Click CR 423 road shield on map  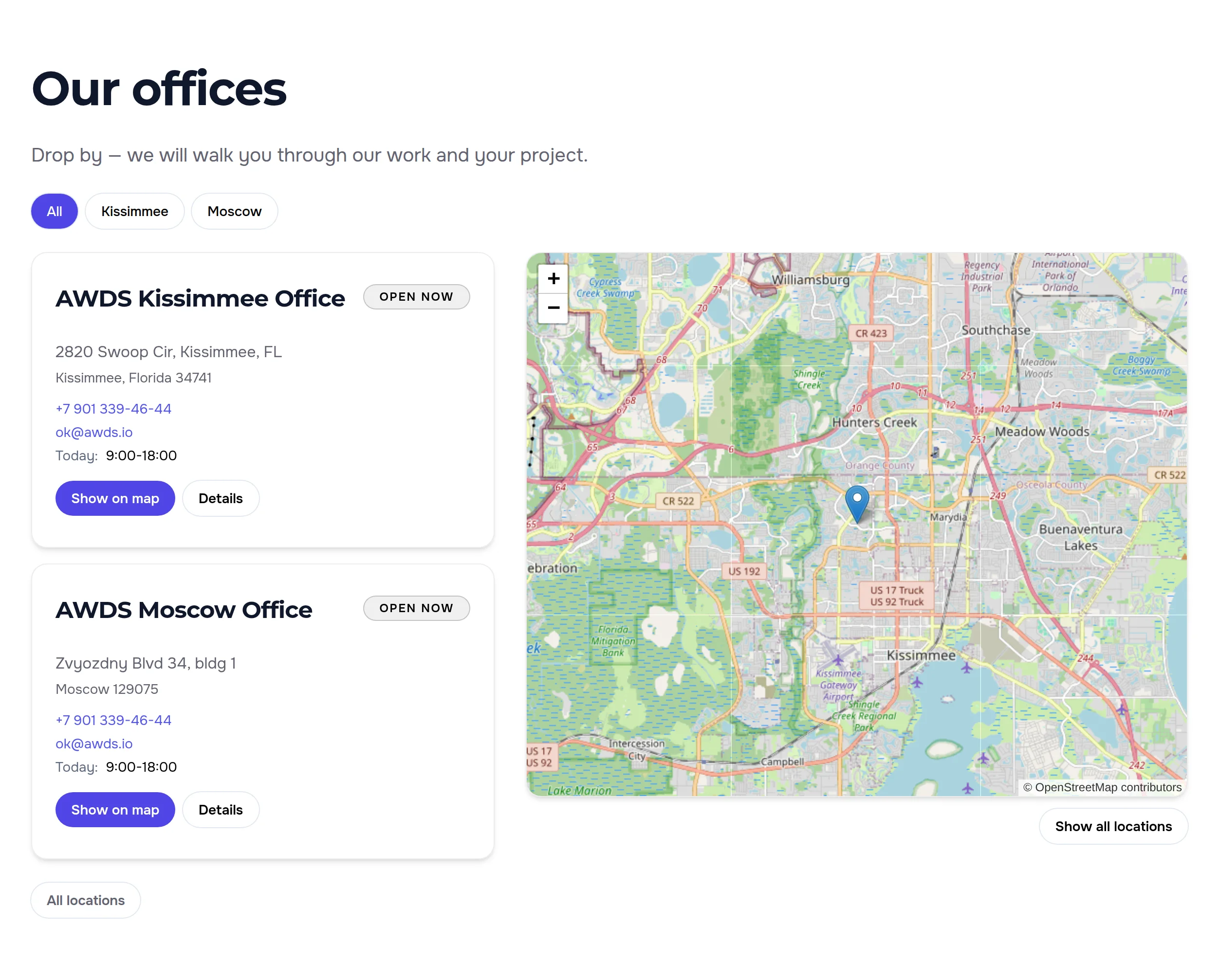click(871, 333)
